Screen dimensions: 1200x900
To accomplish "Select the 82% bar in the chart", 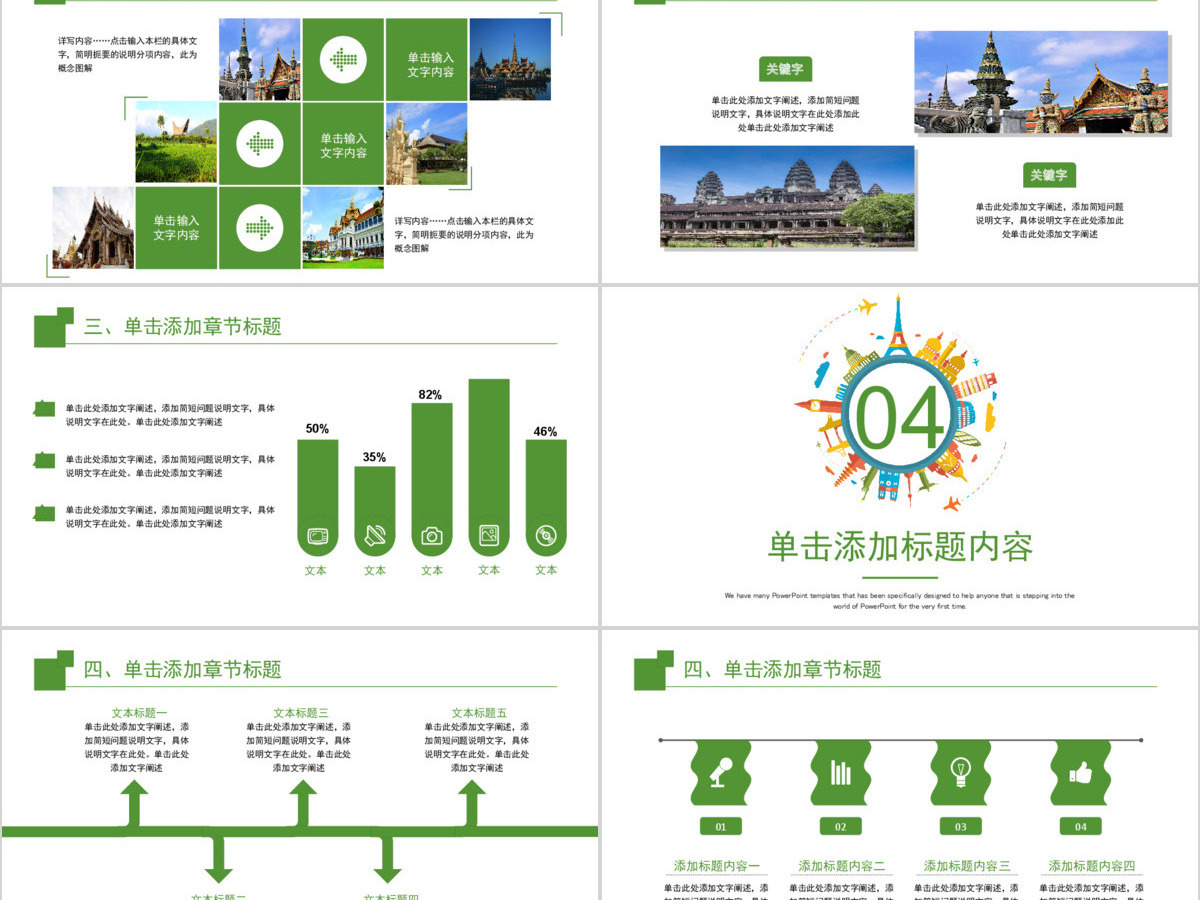I will (x=431, y=480).
